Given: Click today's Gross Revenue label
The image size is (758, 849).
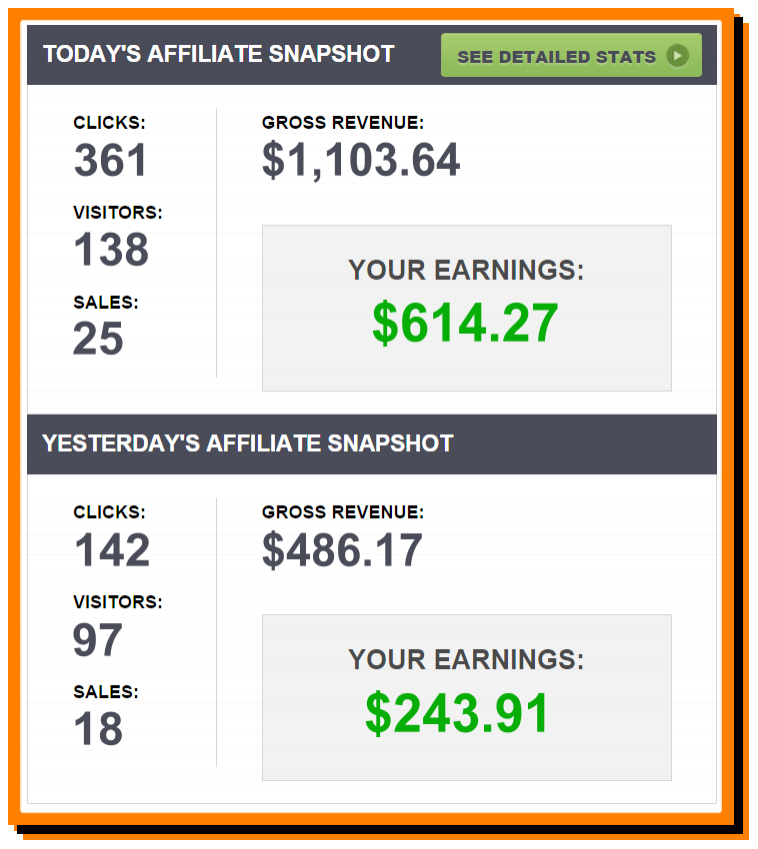Looking at the screenshot, I should [343, 123].
